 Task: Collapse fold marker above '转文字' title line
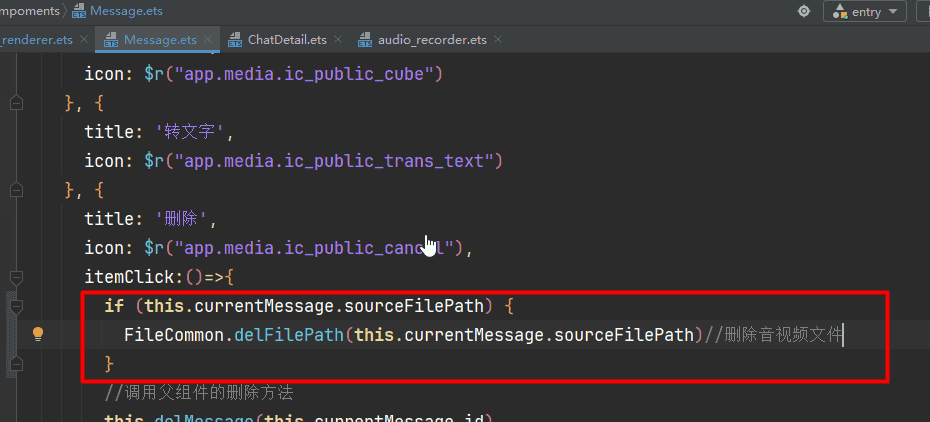tap(16, 103)
